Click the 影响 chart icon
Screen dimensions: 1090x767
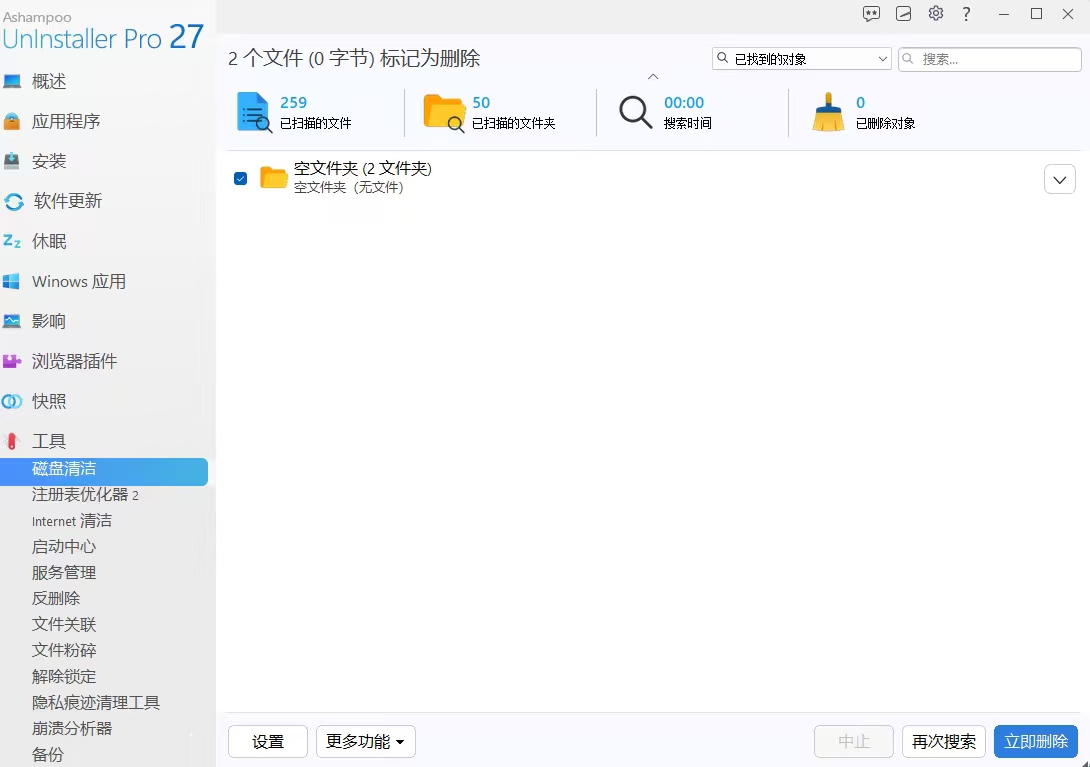12,321
